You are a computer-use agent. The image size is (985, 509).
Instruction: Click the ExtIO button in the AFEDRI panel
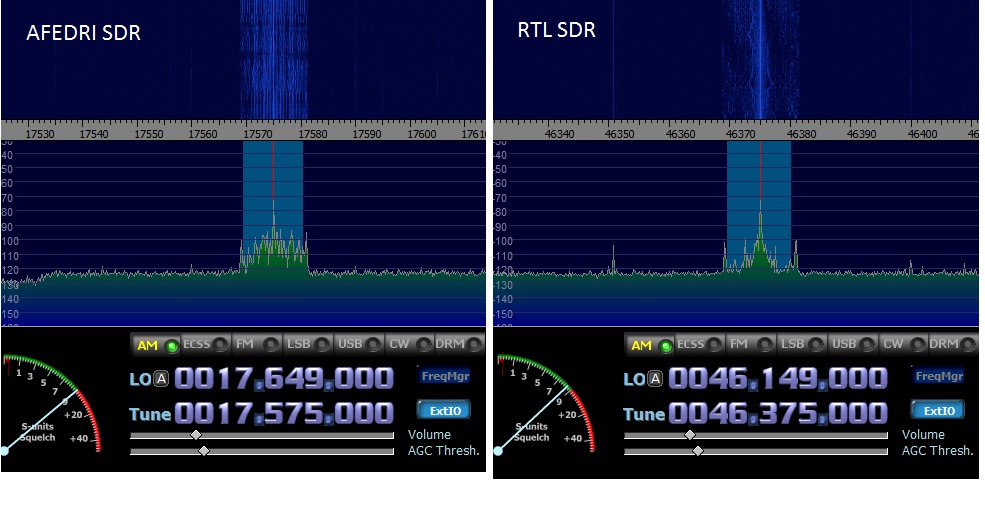(444, 410)
